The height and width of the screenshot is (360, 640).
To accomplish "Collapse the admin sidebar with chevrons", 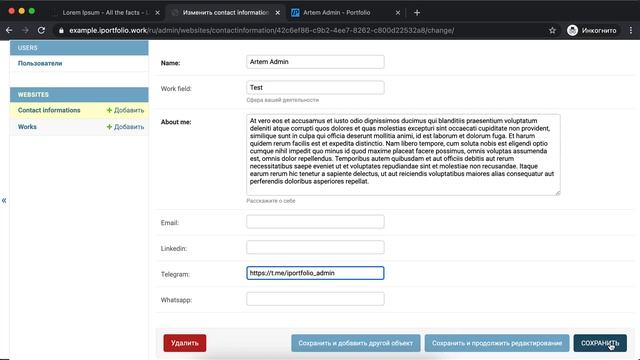I will 4,200.
